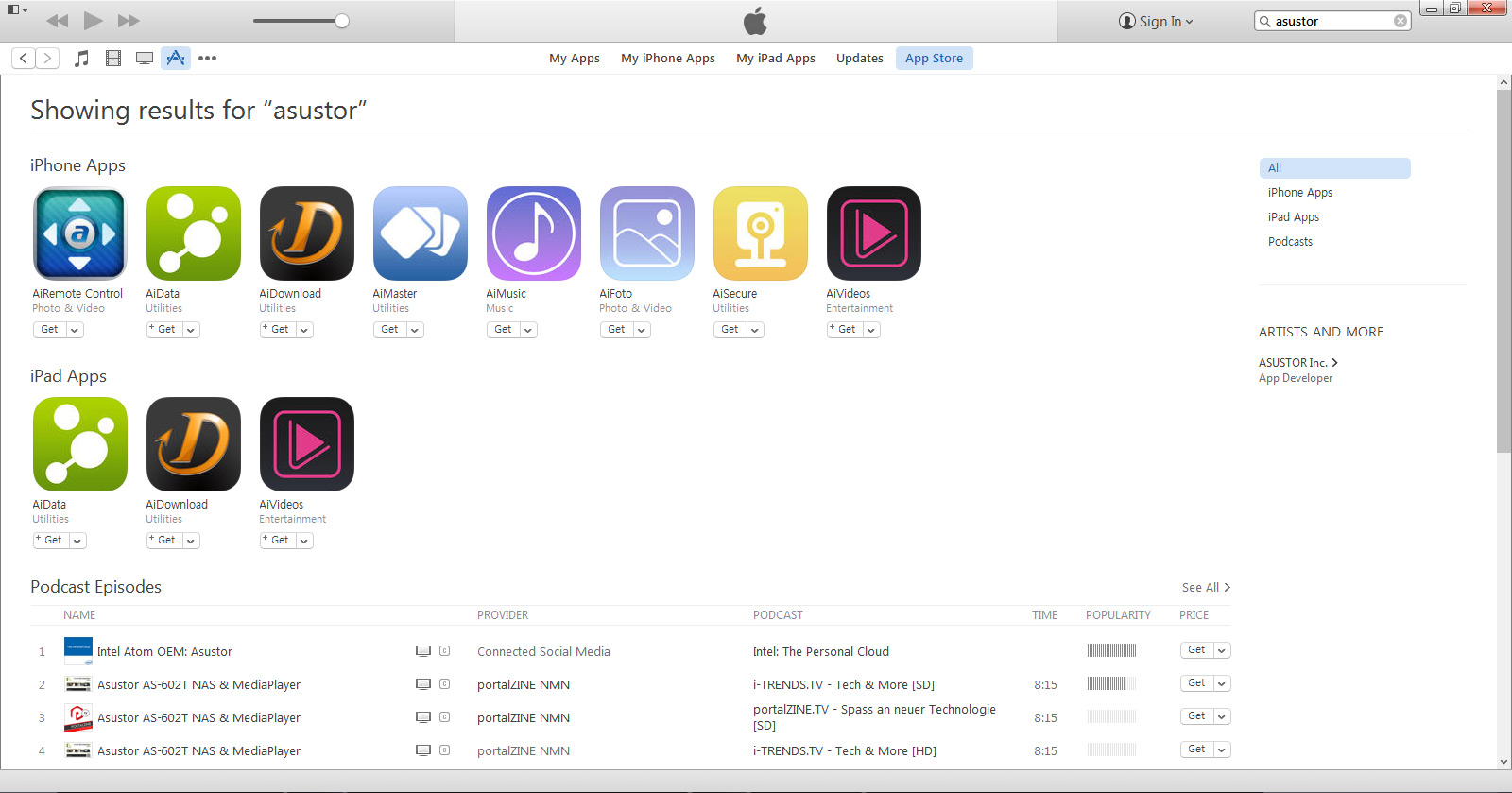Switch to the My iPhone Apps tab
1512x793 pixels.
point(668,59)
